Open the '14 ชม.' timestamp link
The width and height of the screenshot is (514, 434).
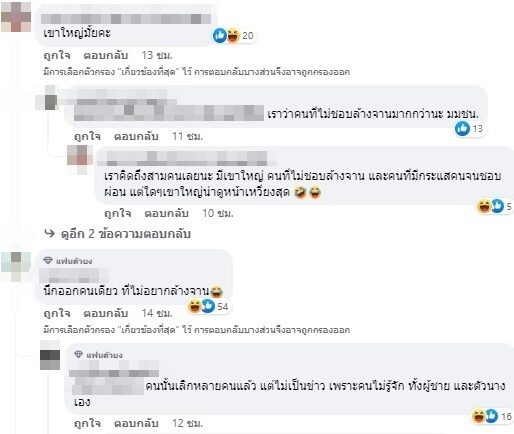pos(157,313)
